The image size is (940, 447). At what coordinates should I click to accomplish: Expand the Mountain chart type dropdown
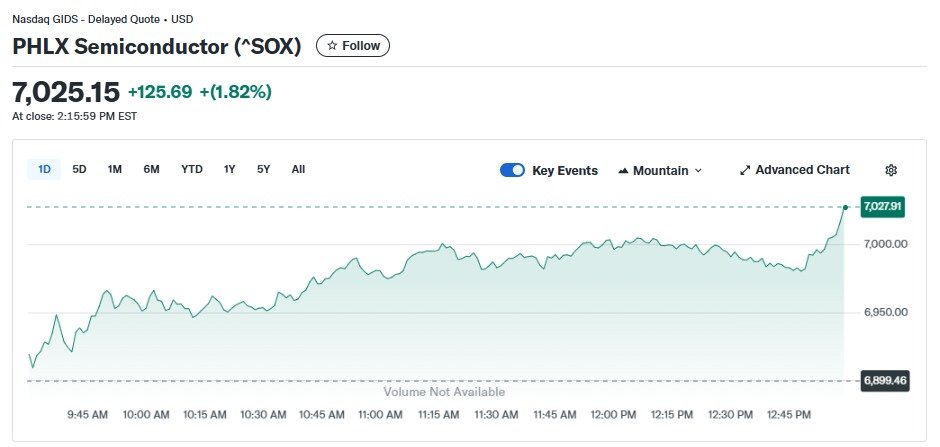coord(698,171)
